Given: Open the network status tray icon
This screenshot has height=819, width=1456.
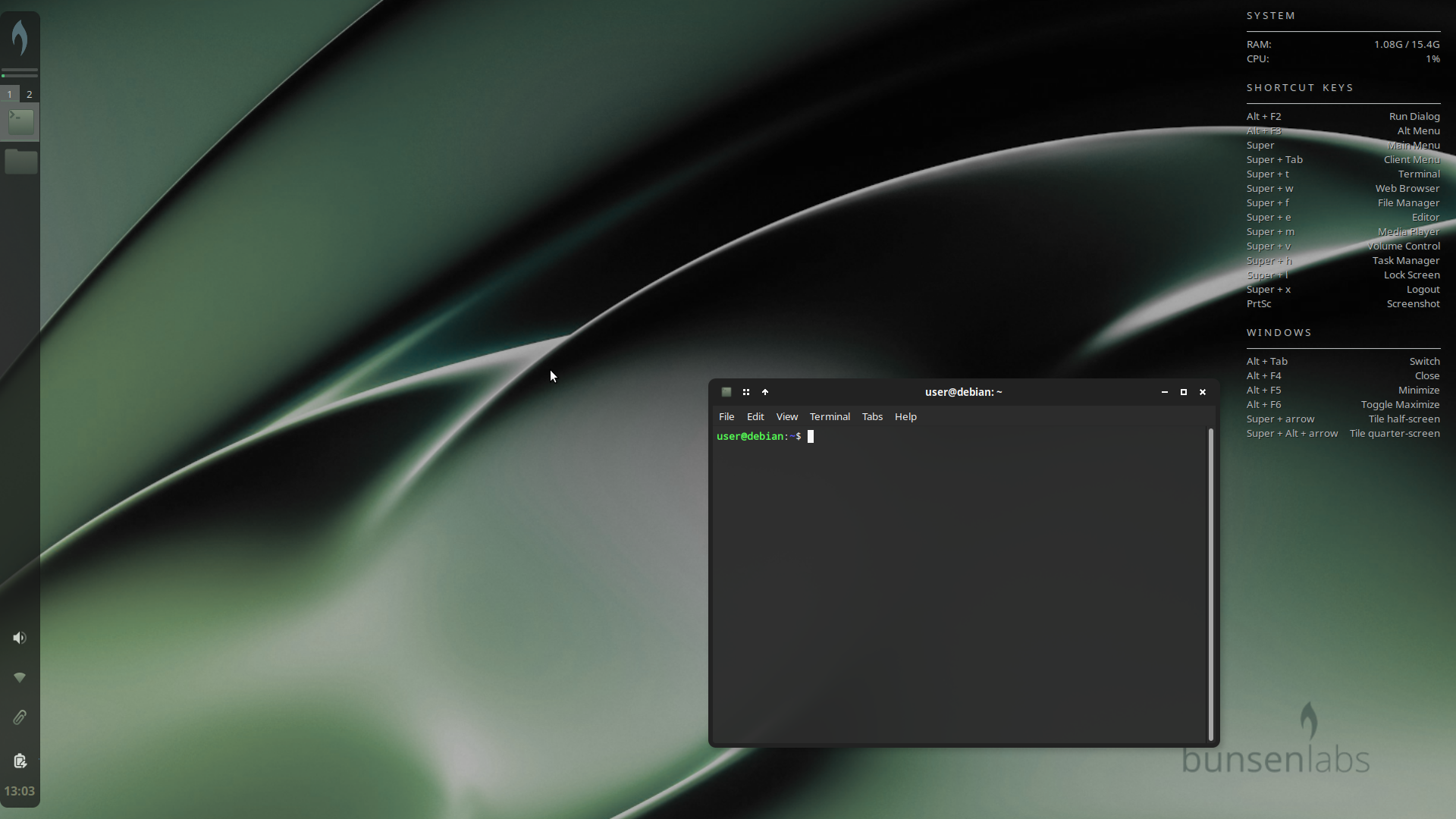Looking at the screenshot, I should 20,677.
